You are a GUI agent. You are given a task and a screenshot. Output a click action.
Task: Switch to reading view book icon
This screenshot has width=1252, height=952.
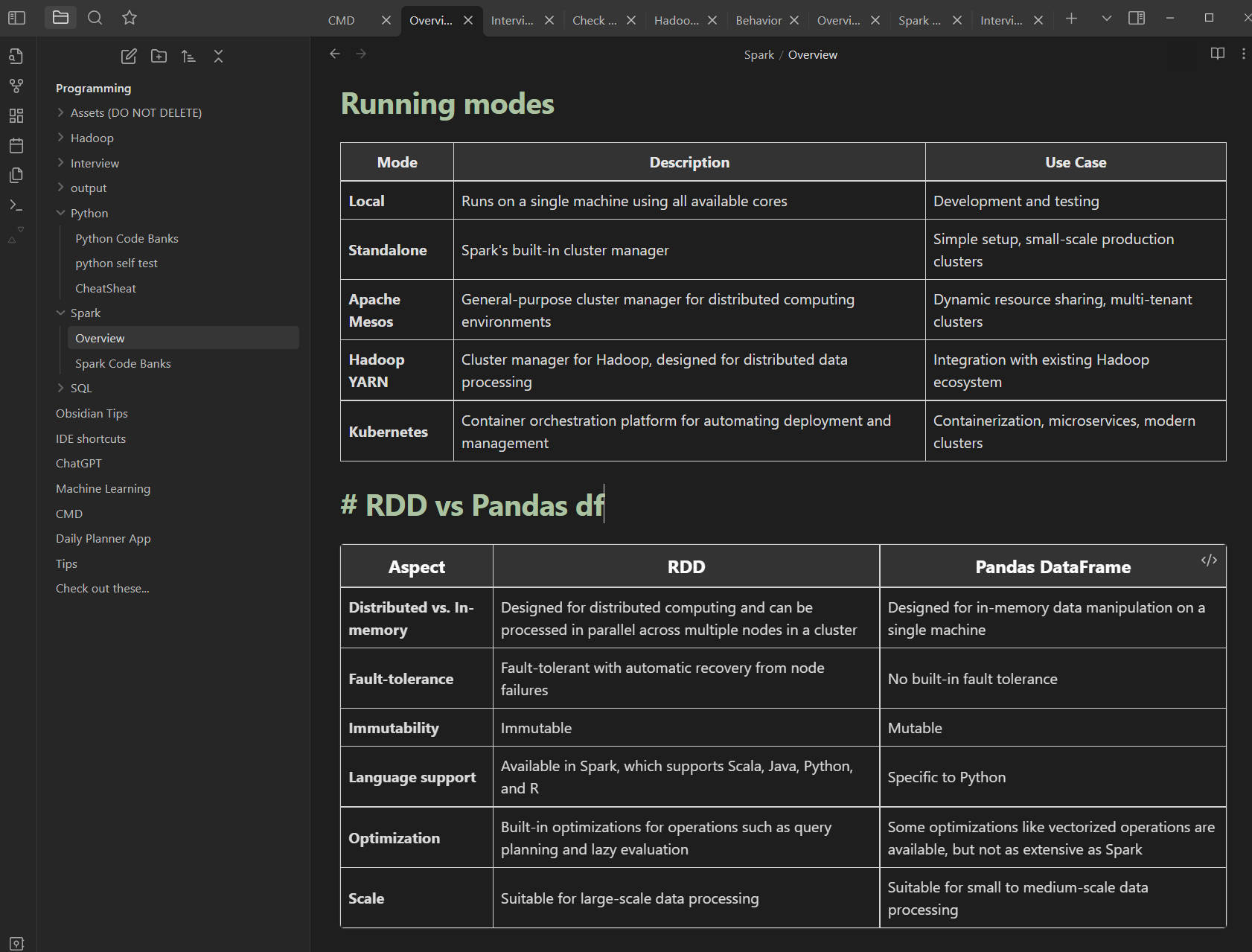pos(1217,54)
